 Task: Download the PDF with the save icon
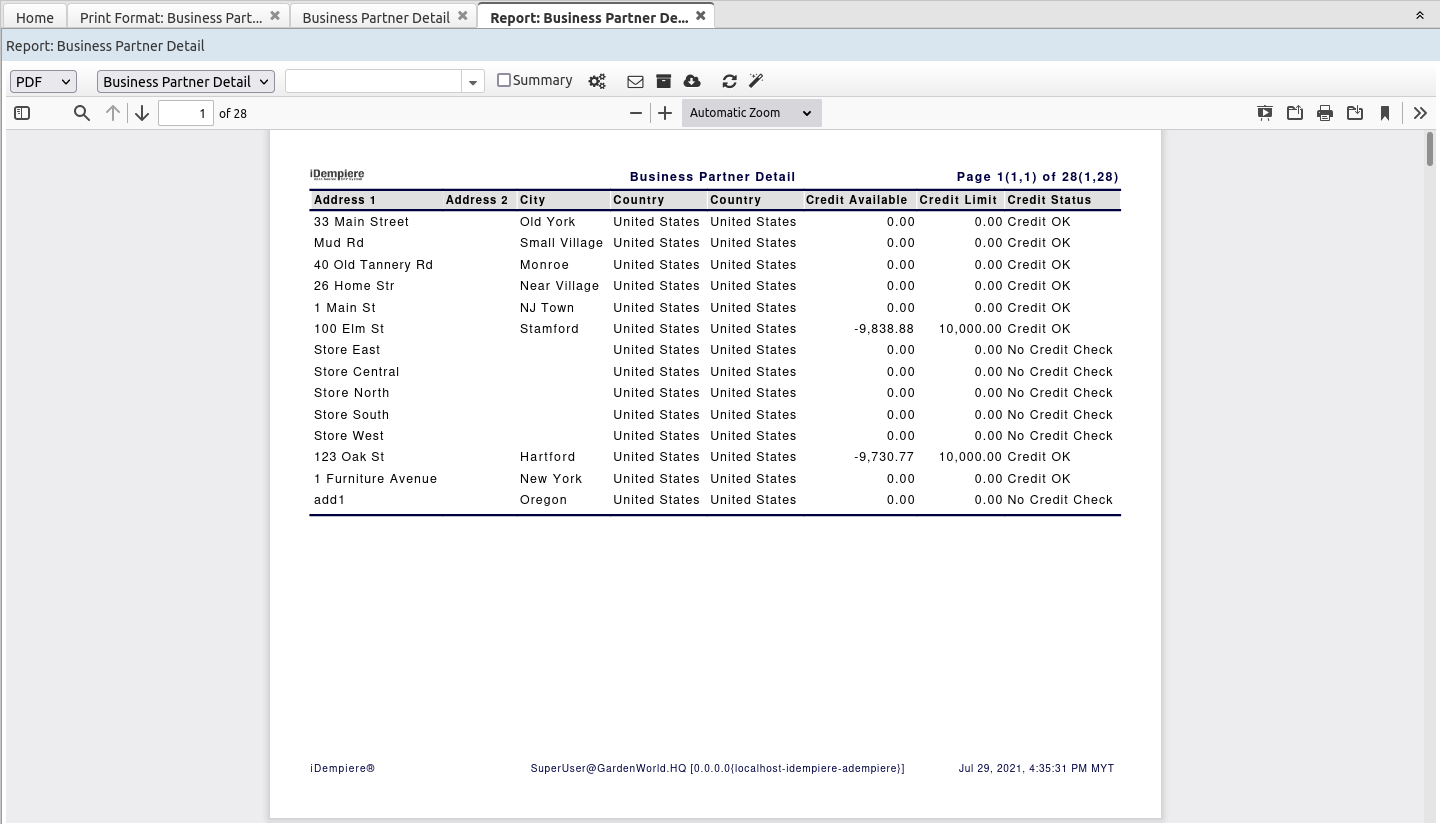[x=1354, y=113]
